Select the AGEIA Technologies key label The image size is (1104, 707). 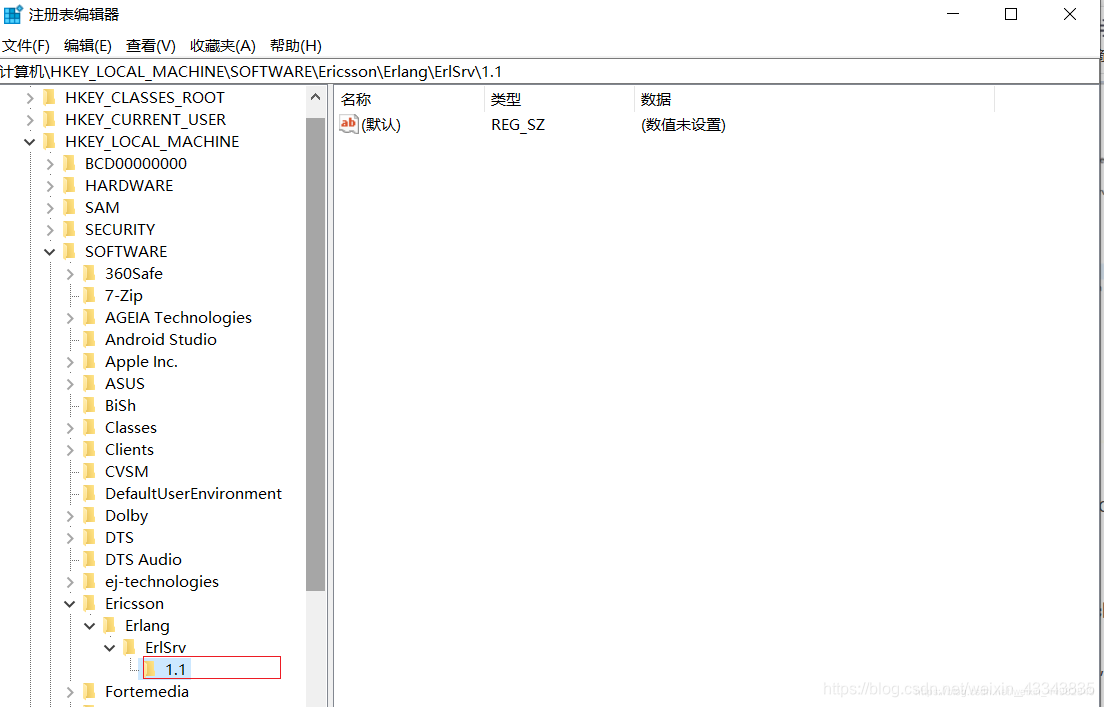pyautogui.click(x=178, y=318)
